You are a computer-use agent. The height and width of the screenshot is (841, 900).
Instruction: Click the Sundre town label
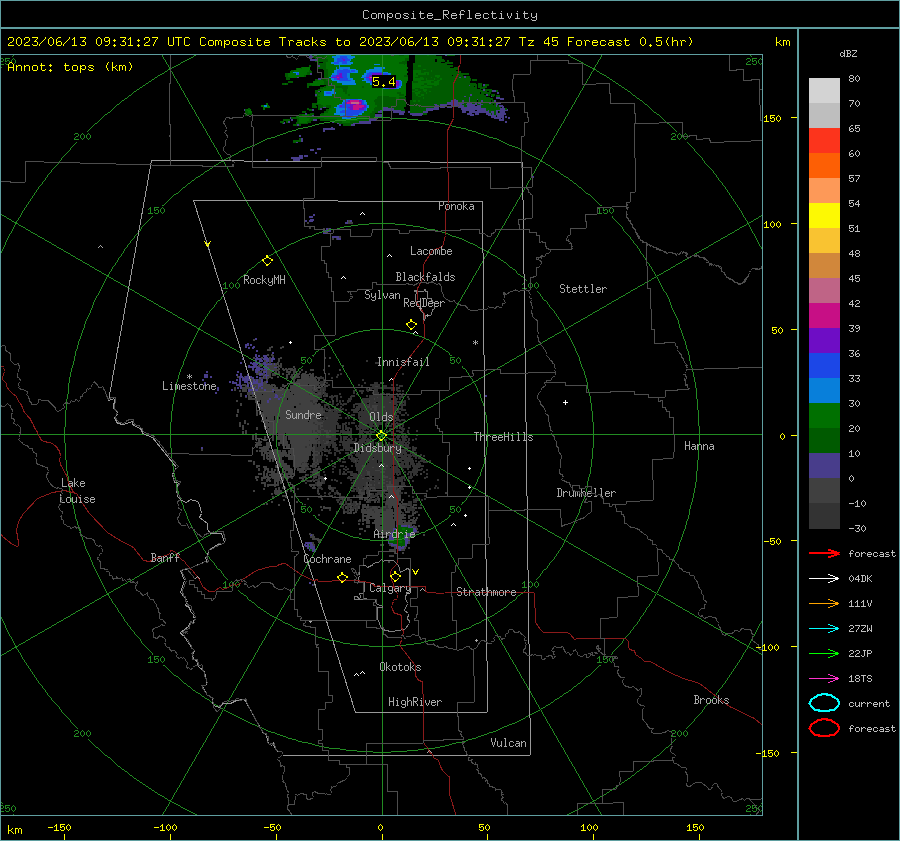(303, 414)
